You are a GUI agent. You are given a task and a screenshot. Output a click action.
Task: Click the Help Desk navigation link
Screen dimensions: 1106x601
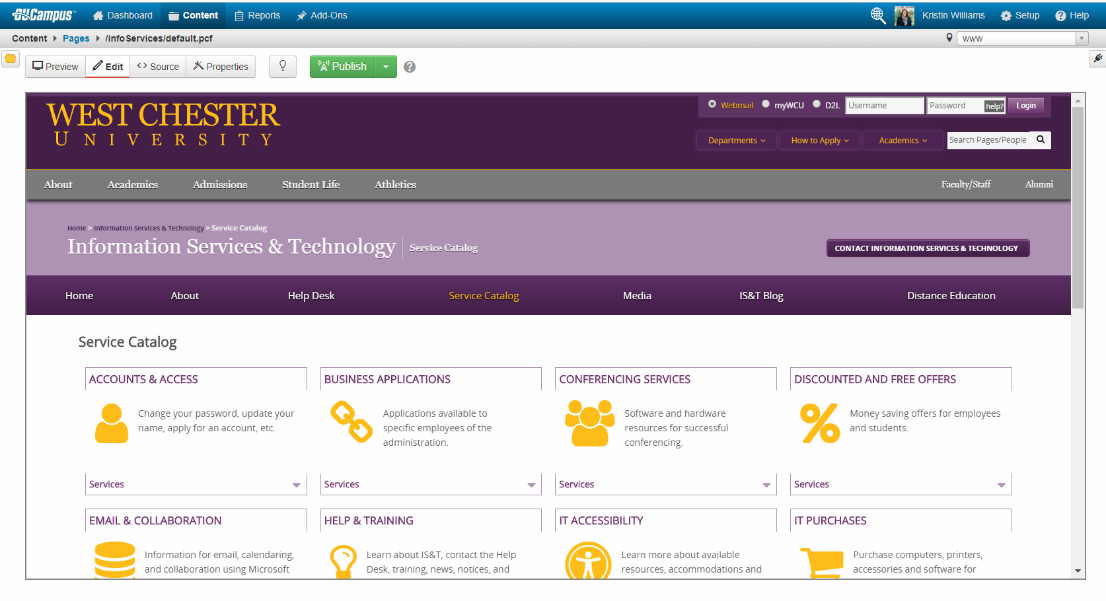click(311, 296)
